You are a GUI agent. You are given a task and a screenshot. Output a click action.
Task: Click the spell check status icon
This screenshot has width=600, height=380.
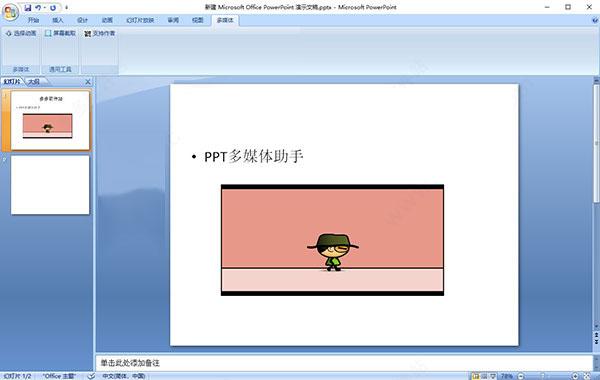coord(91,376)
